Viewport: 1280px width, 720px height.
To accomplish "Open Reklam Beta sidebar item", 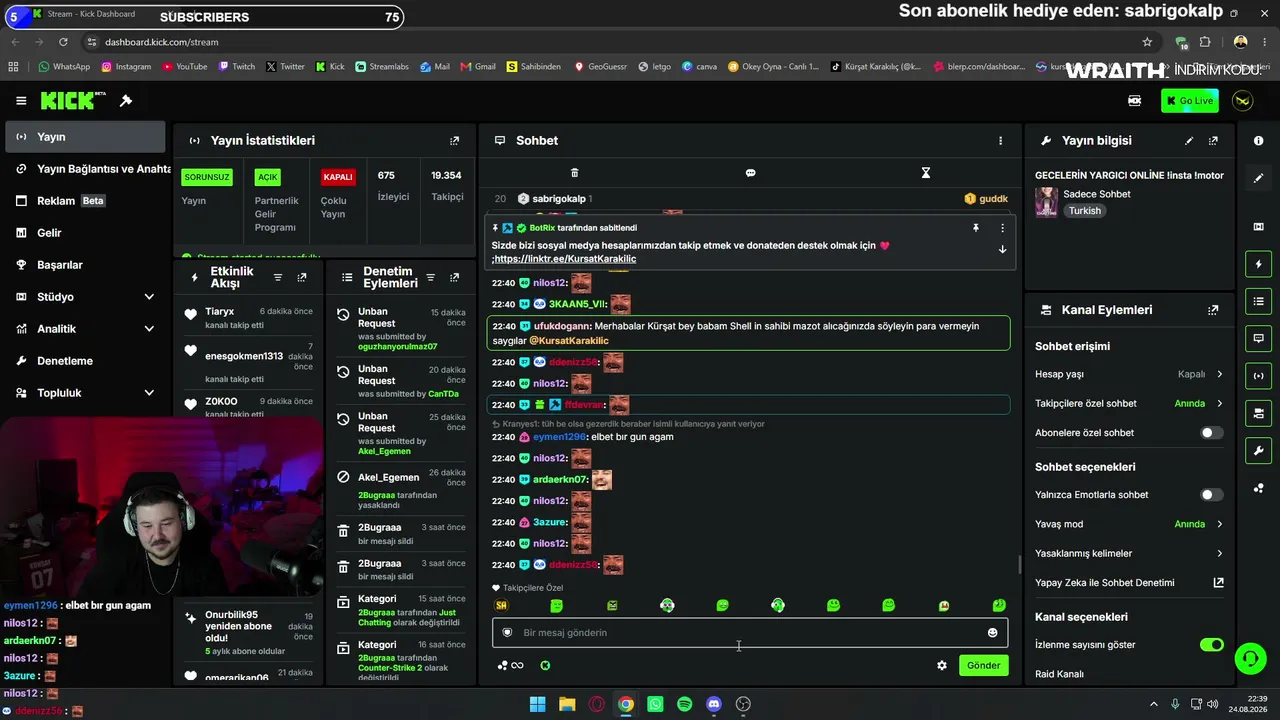I will [x=84, y=201].
